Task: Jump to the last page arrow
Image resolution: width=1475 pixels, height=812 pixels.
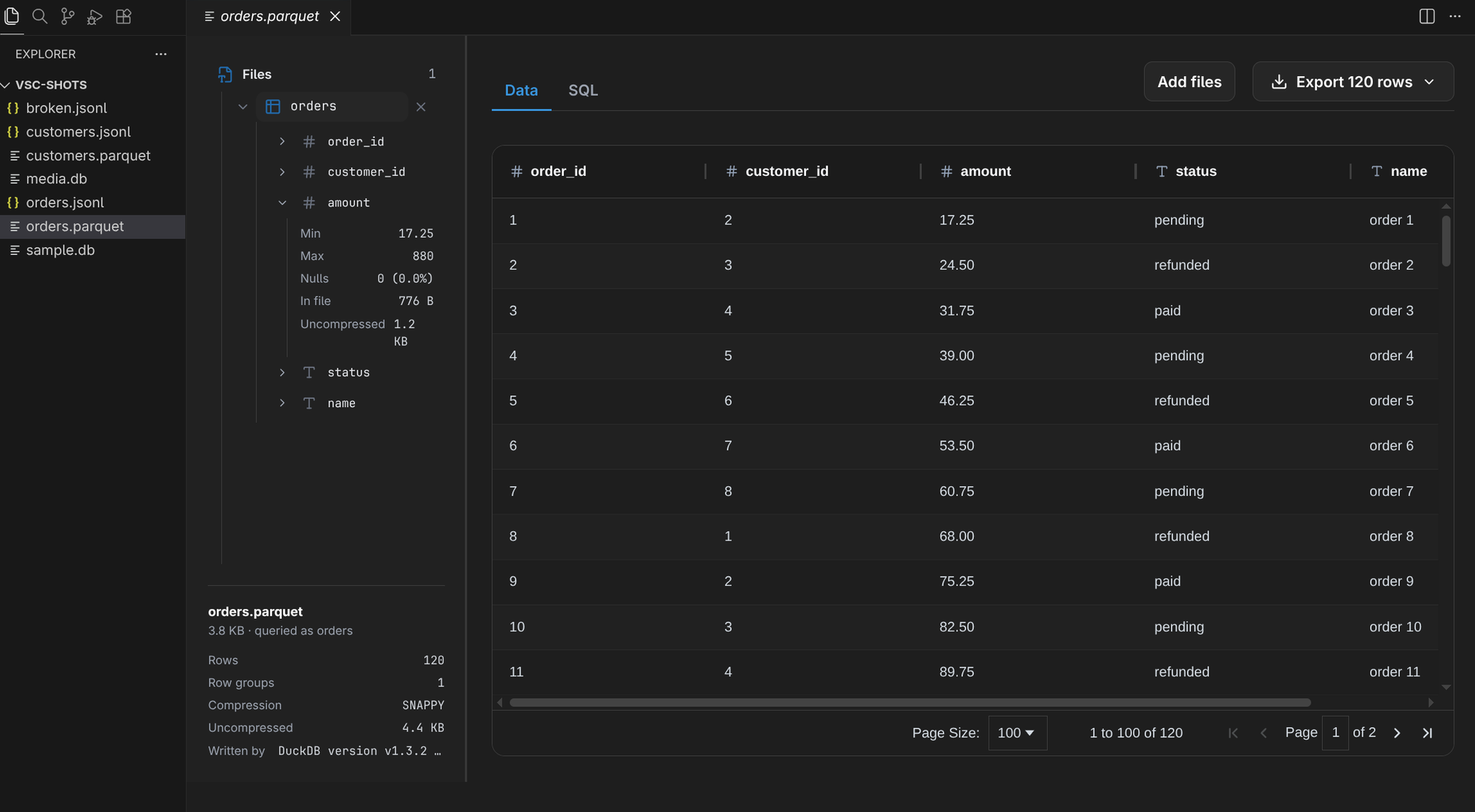Action: 1427,733
